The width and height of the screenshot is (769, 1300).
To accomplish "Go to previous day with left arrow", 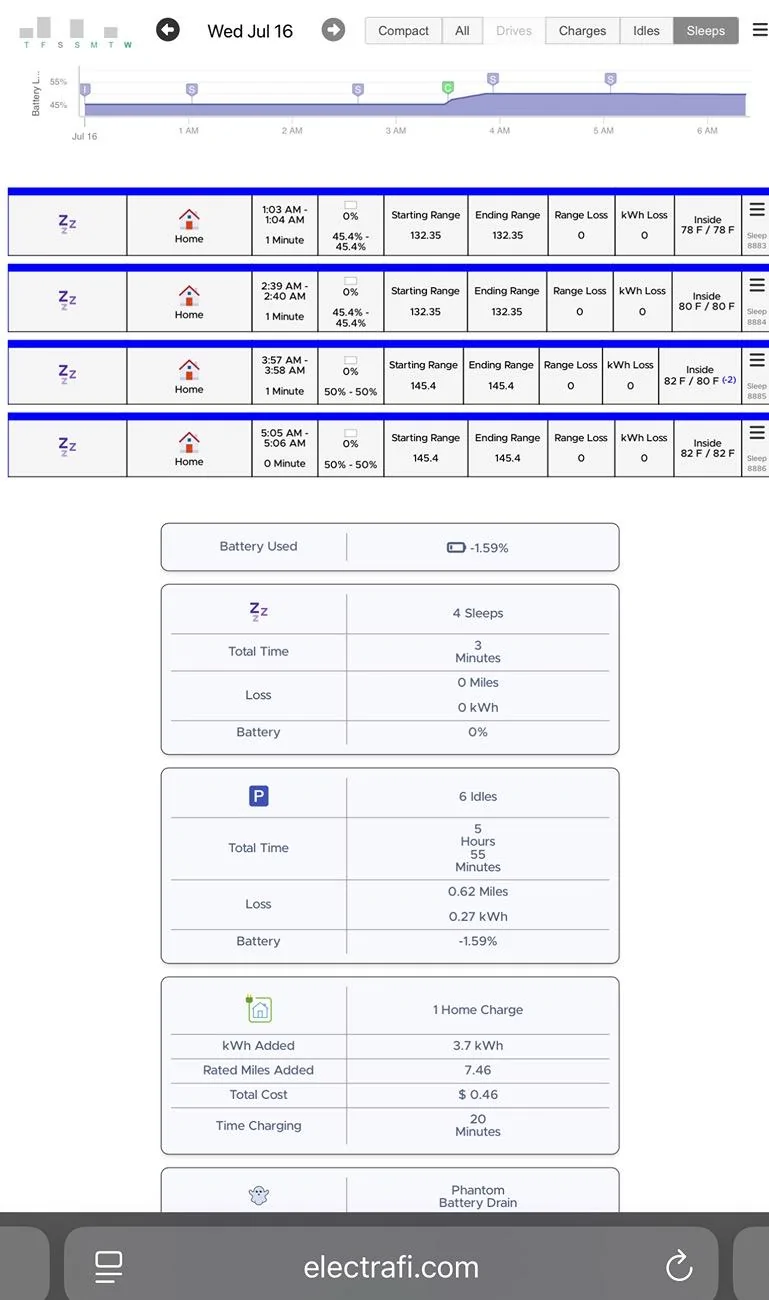I will [168, 30].
